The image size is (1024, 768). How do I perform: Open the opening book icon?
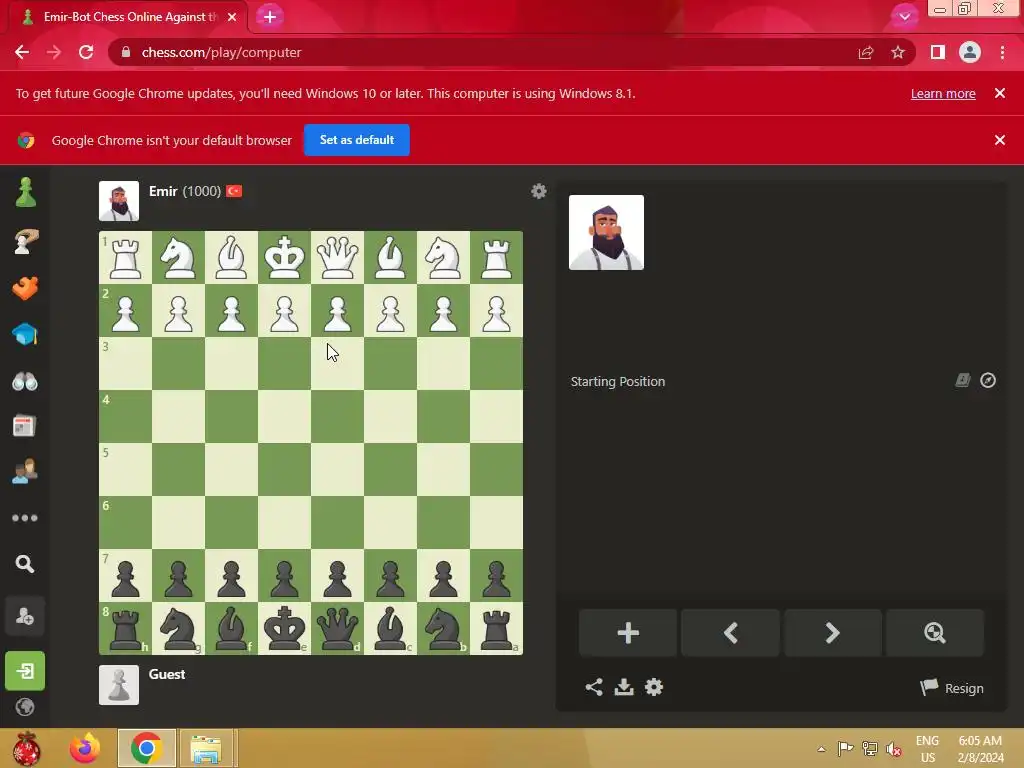[x=963, y=380]
